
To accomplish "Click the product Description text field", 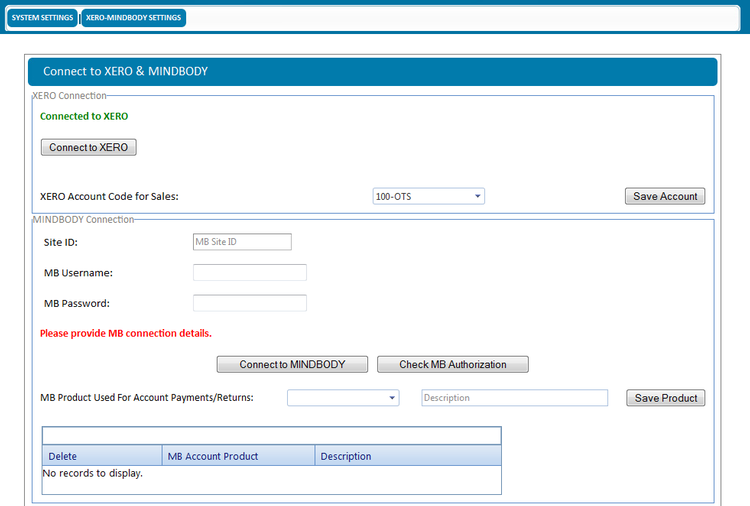I will click(x=514, y=398).
